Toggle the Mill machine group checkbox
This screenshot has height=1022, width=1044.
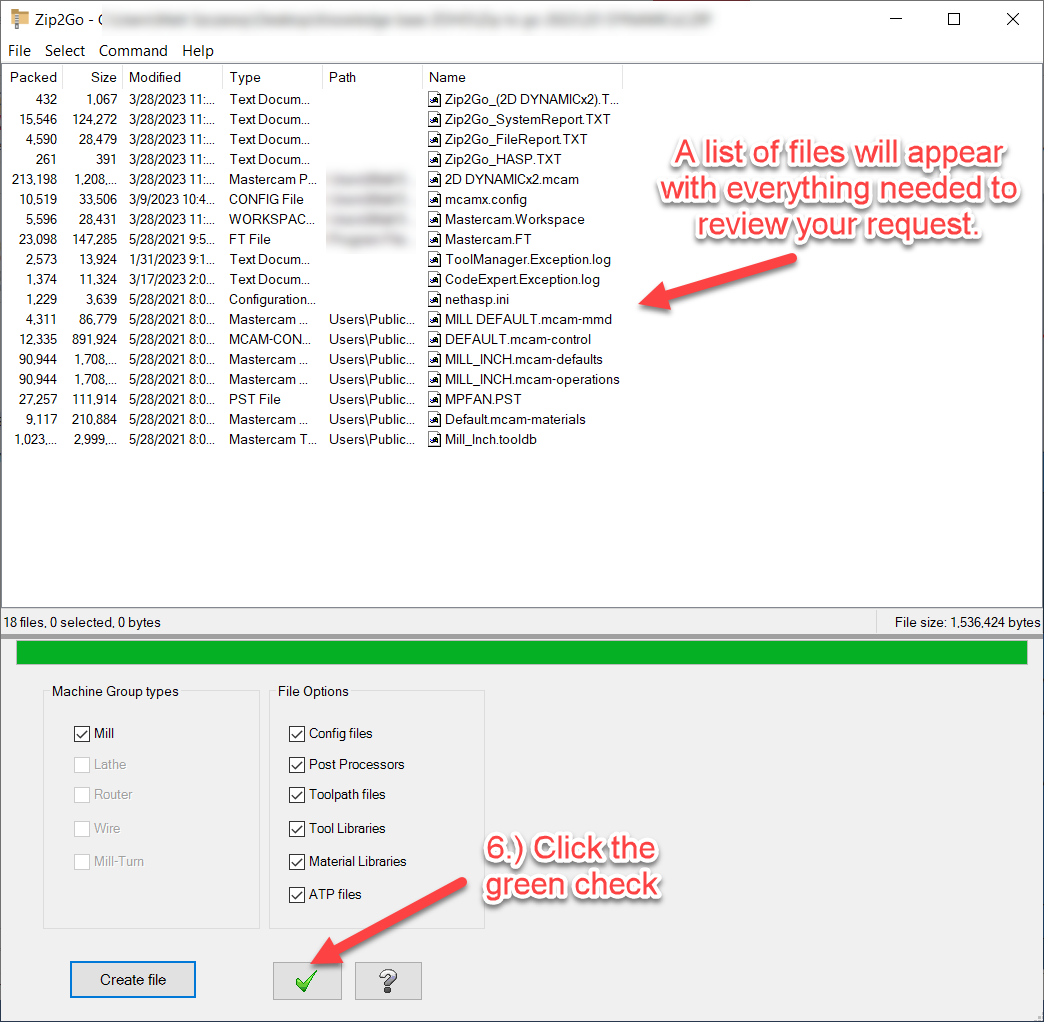(82, 734)
